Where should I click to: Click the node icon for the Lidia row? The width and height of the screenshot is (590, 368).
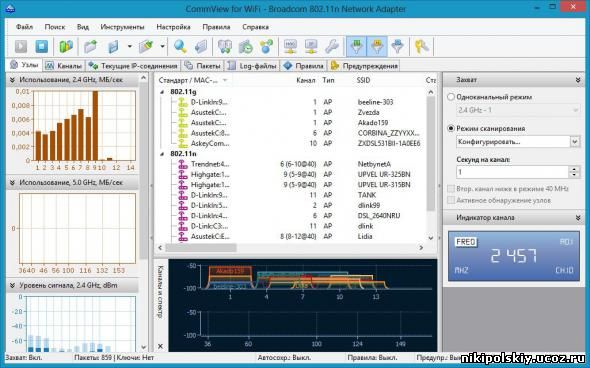click(x=183, y=237)
